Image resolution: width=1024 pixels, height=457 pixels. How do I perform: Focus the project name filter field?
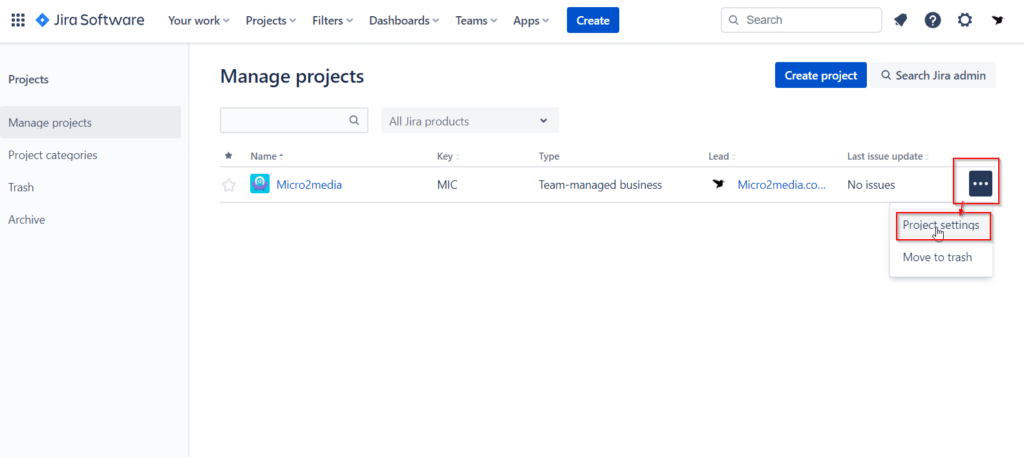tap(294, 121)
